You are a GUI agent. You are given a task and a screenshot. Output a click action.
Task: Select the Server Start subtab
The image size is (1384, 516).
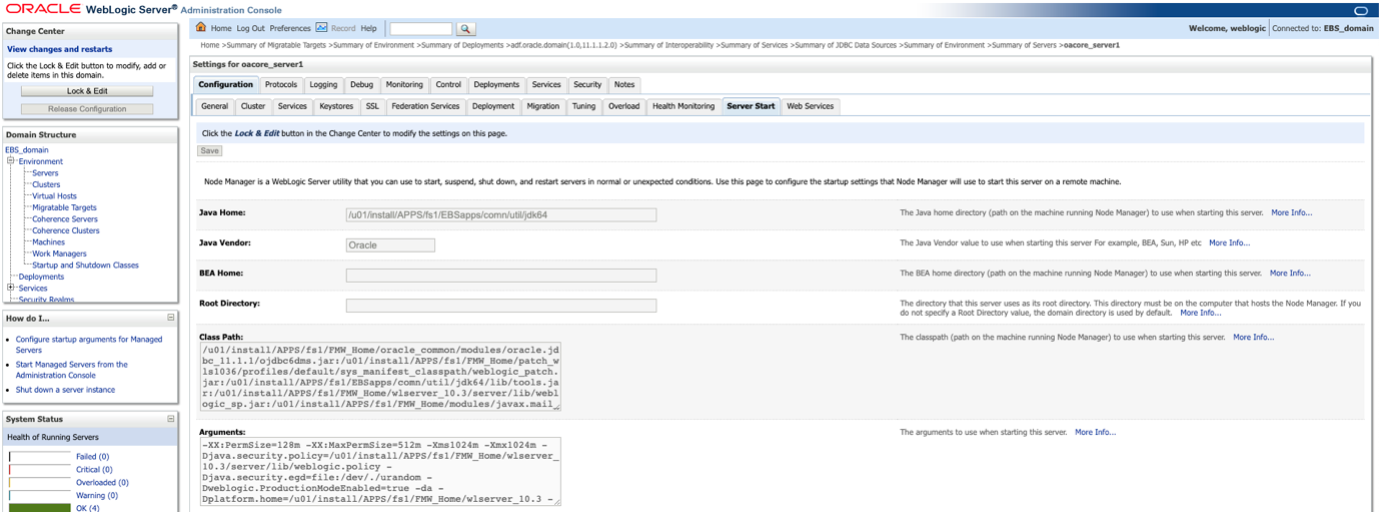click(x=751, y=106)
